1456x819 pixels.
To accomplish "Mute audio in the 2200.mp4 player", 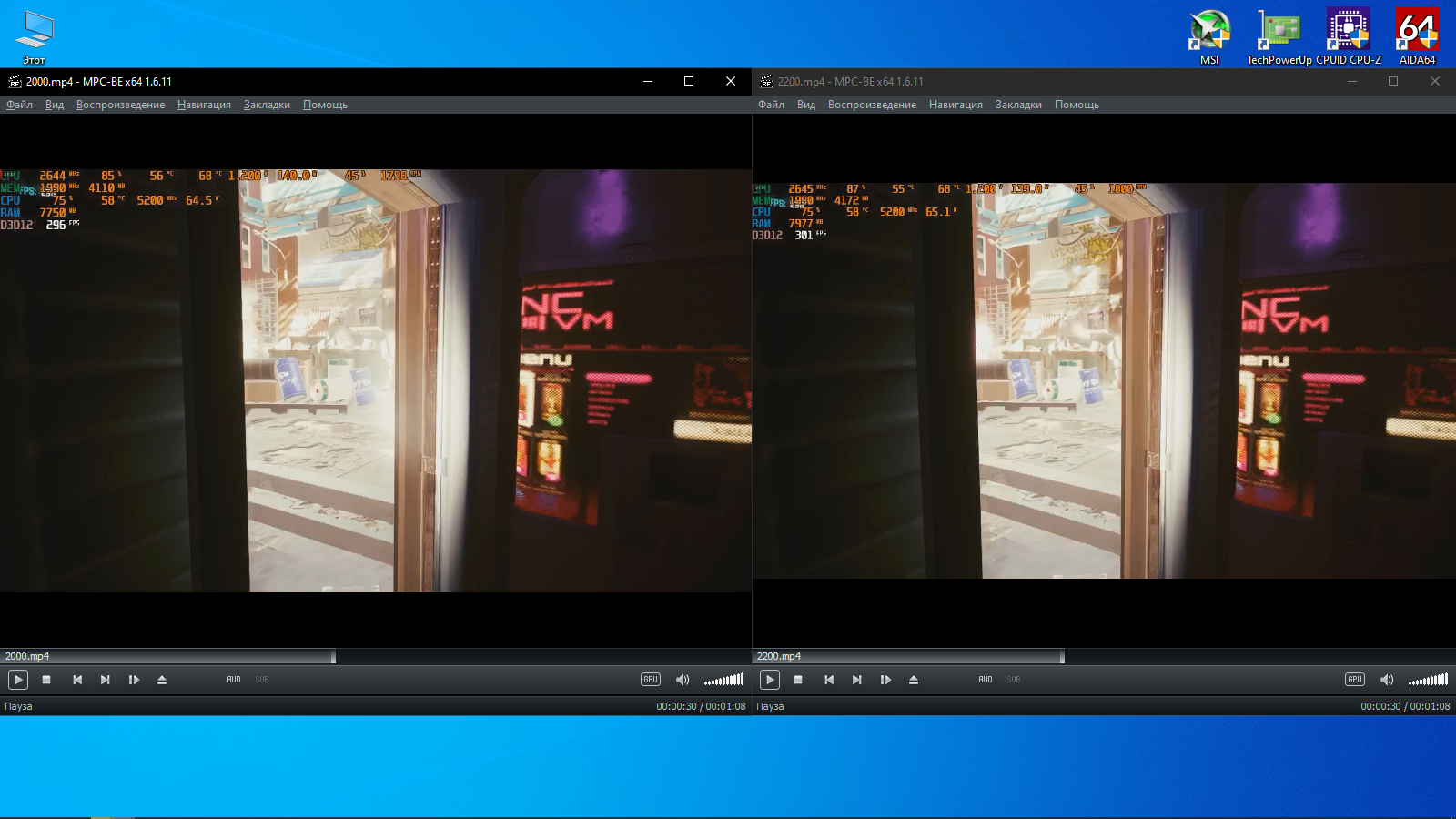I will tap(1387, 680).
